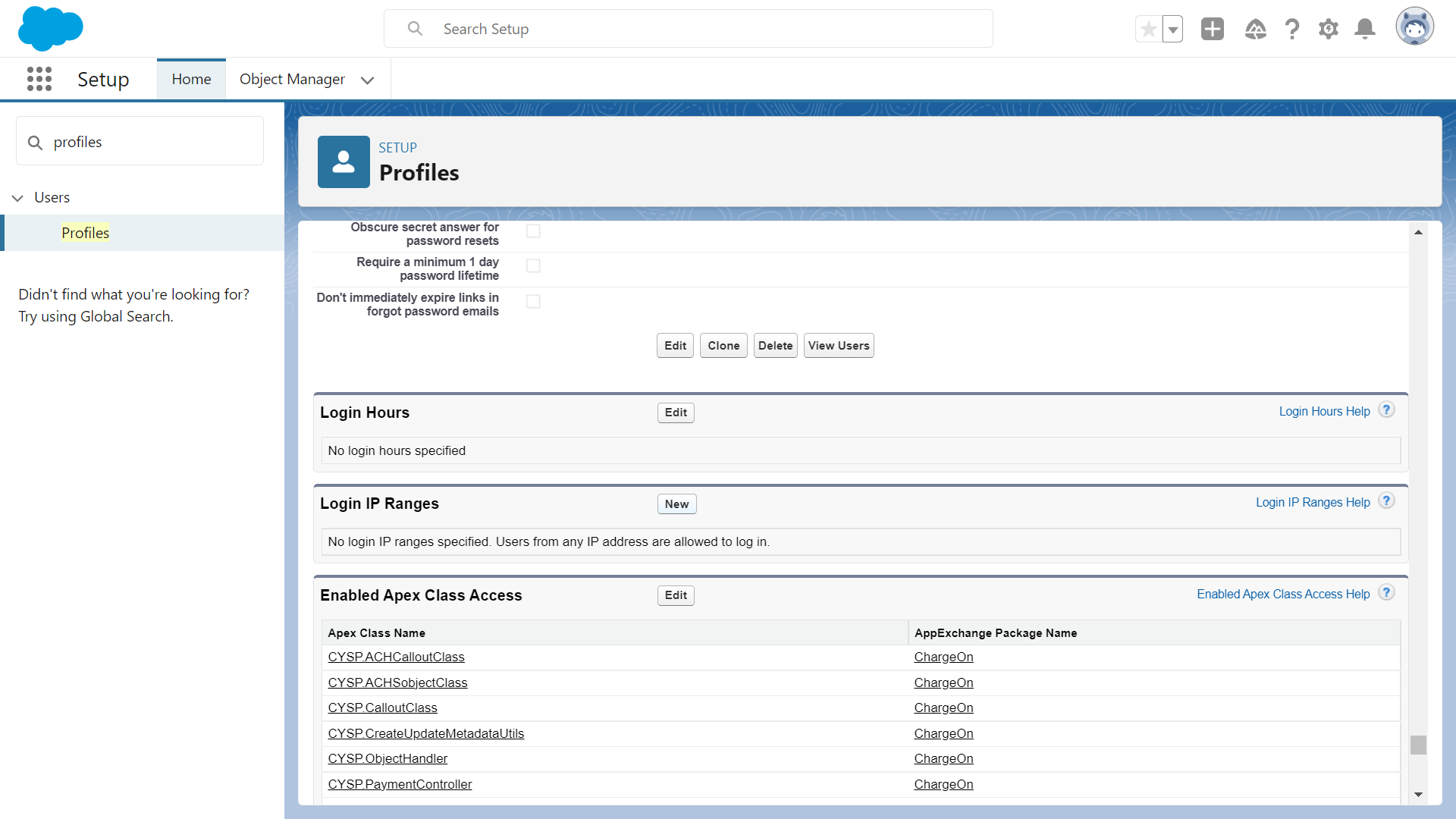Image resolution: width=1456 pixels, height=819 pixels.
Task: Toggle Don't immediately expire links checkbox
Action: [533, 302]
